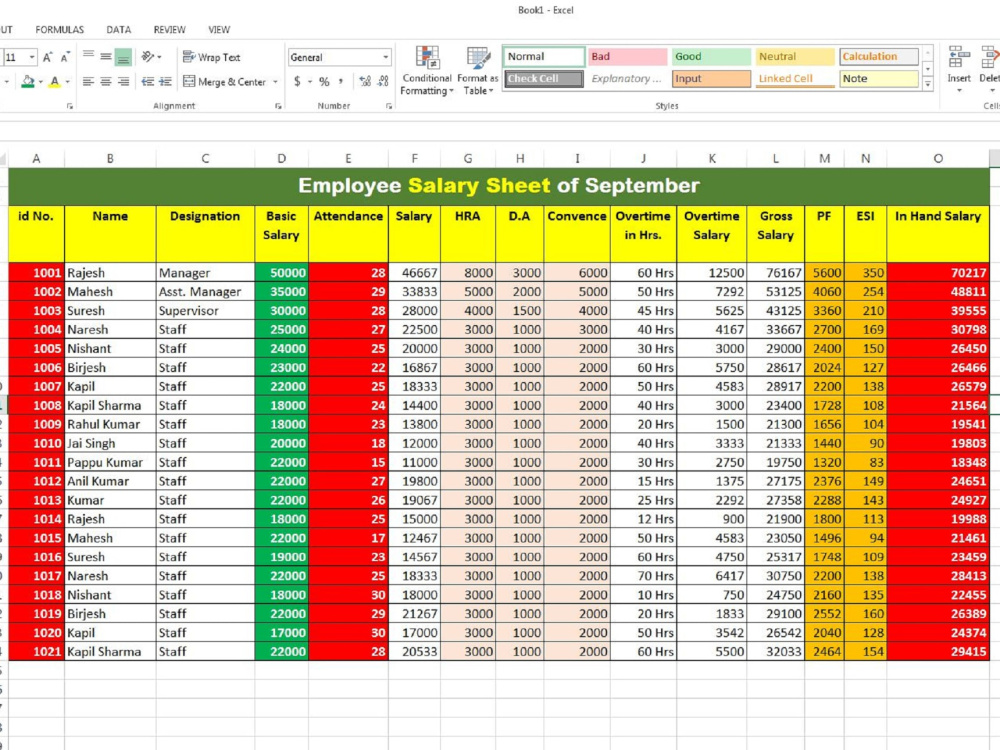Apply the Normal cell style

pyautogui.click(x=544, y=57)
